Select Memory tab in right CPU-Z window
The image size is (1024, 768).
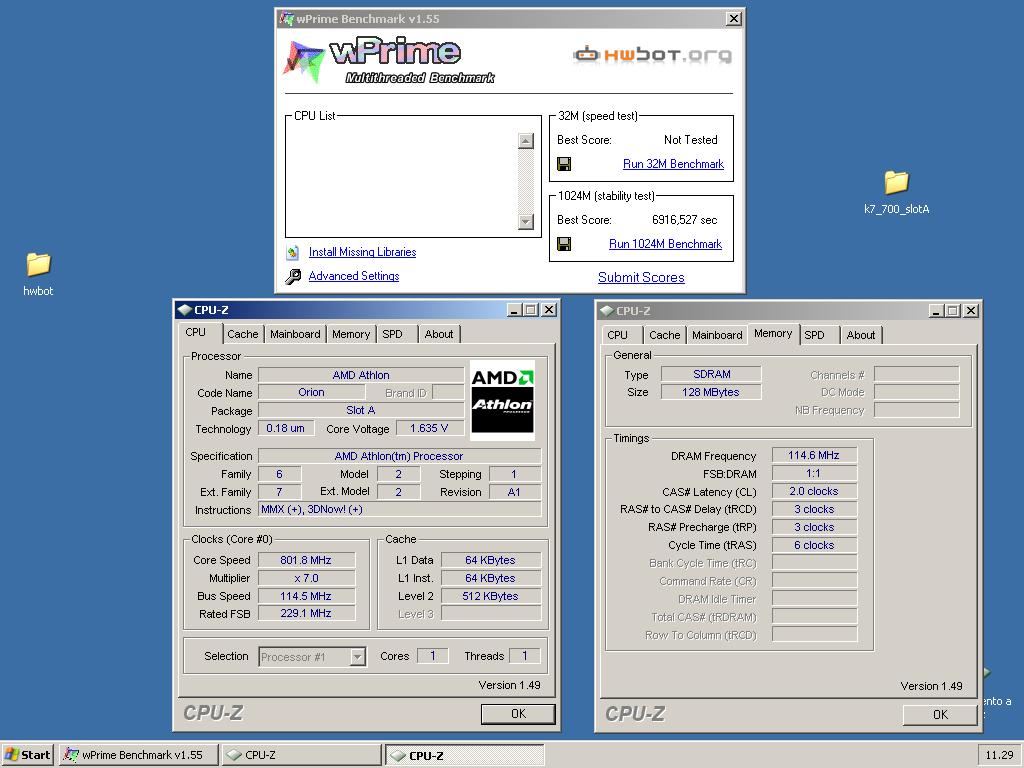click(x=773, y=334)
